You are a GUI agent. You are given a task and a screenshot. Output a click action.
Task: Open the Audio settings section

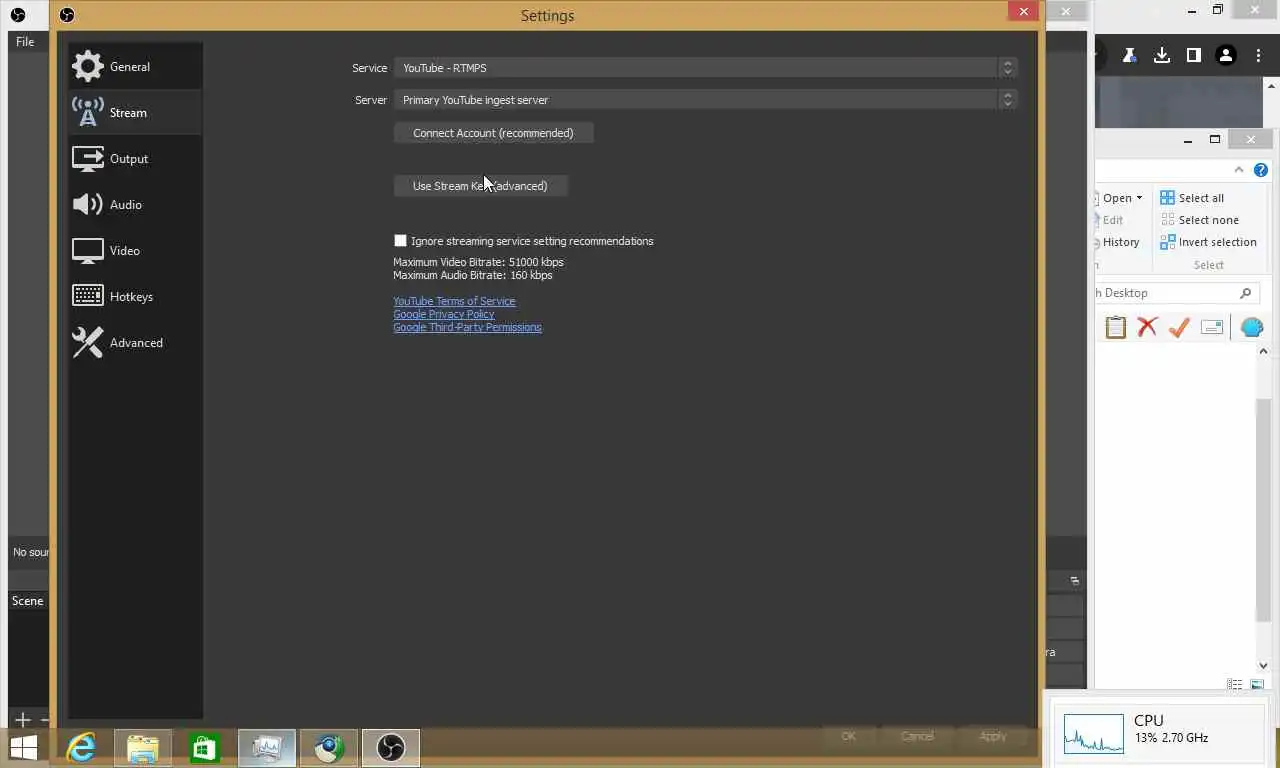pos(135,205)
